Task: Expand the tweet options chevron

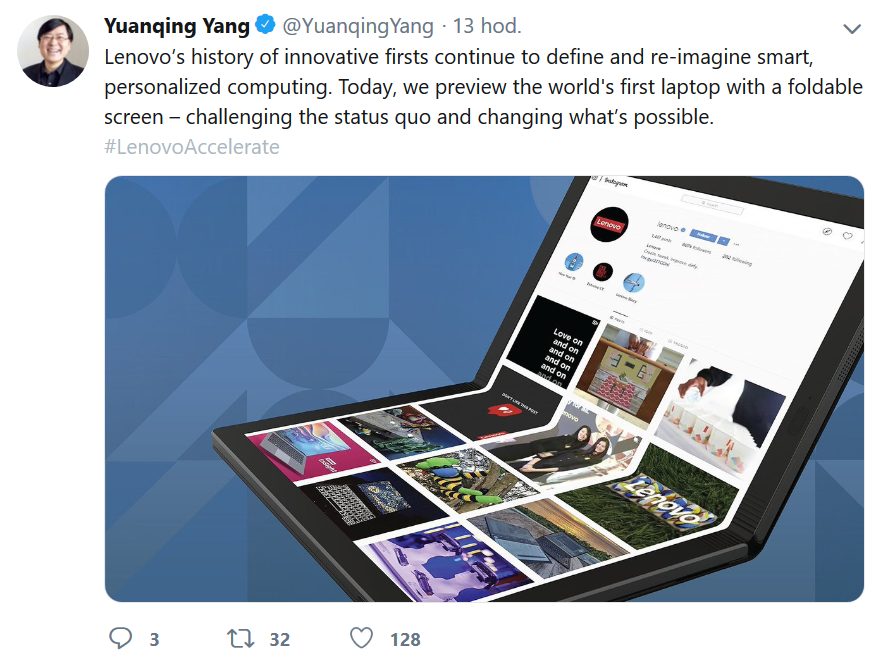Action: (852, 29)
